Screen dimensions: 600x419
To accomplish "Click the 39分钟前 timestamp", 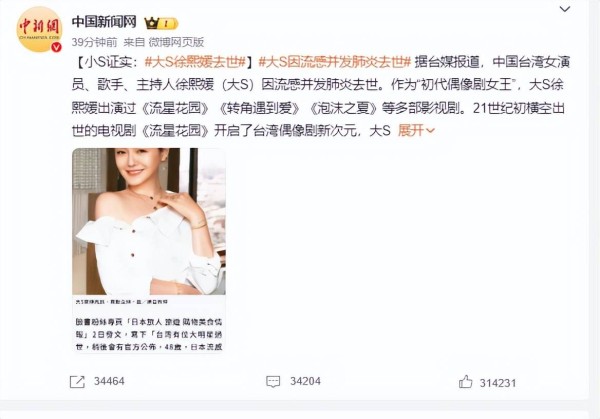I will coord(94,42).
